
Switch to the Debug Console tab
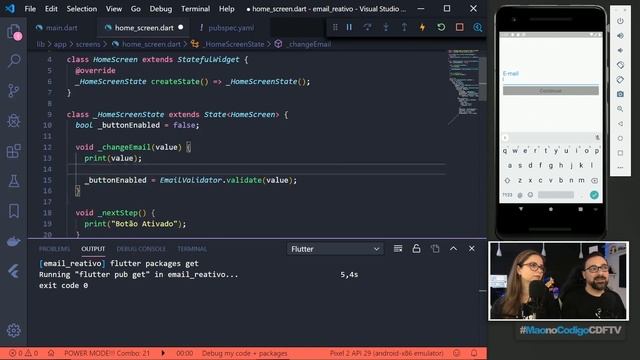tap(141, 249)
